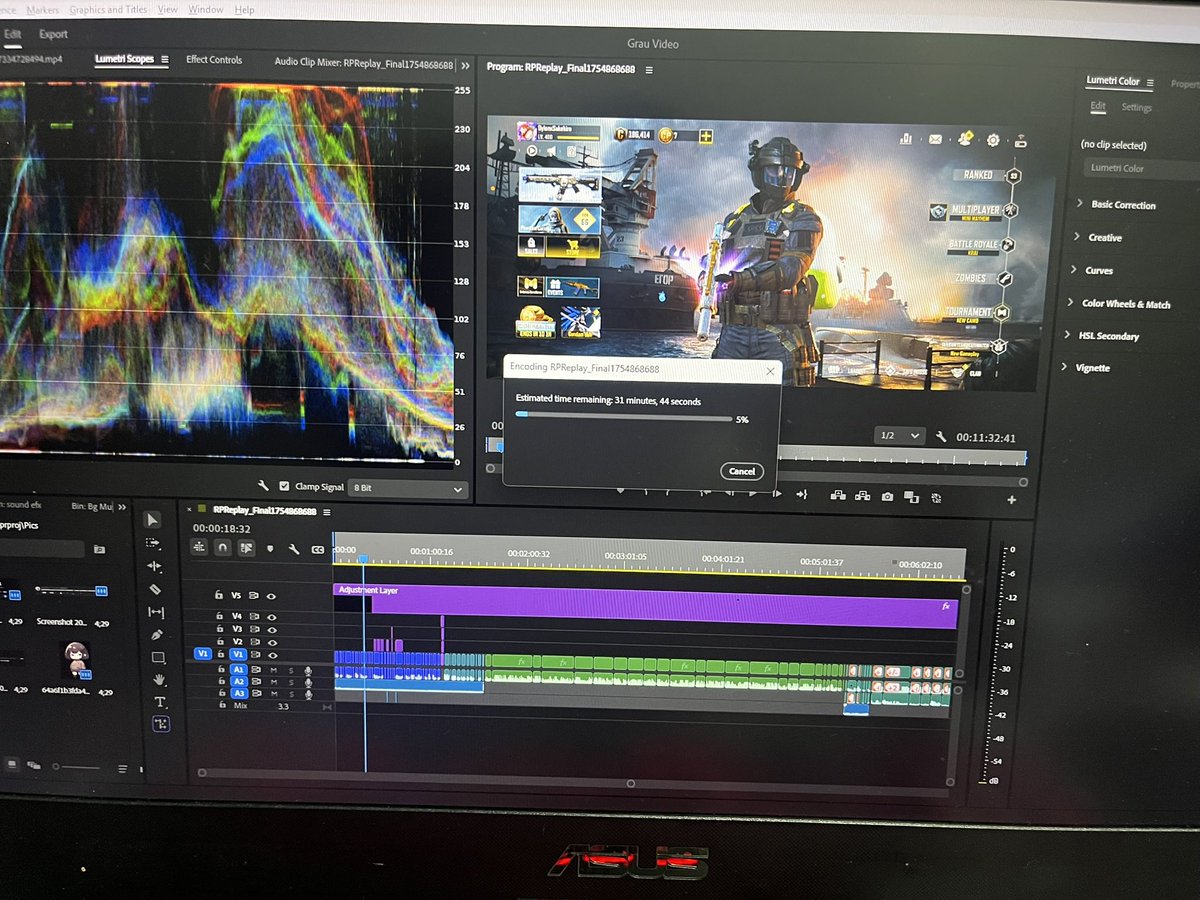Hide the V2 track with its eye icon
The width and height of the screenshot is (1200, 900).
coord(271,641)
